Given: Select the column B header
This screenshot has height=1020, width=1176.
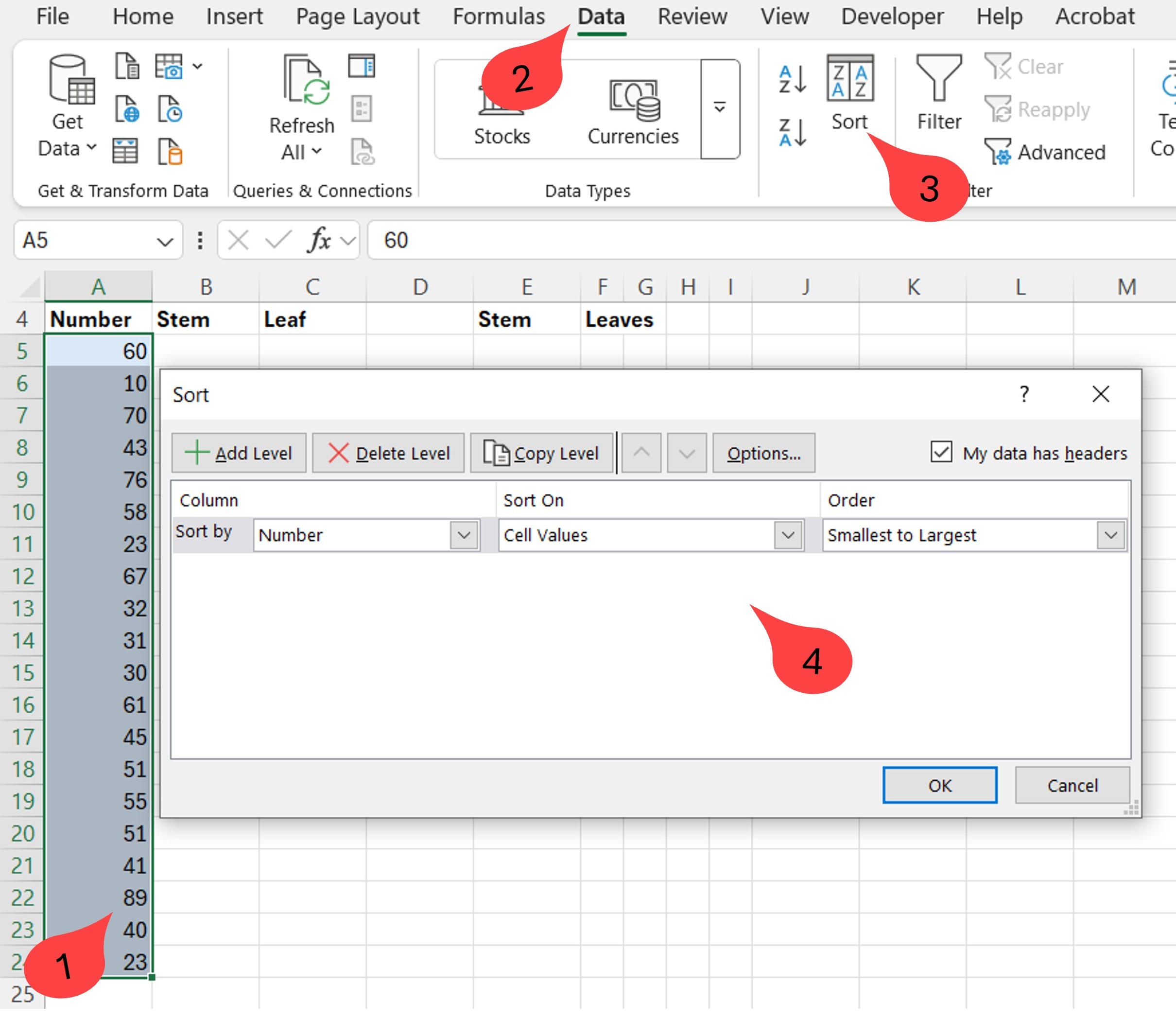Looking at the screenshot, I should (x=206, y=286).
